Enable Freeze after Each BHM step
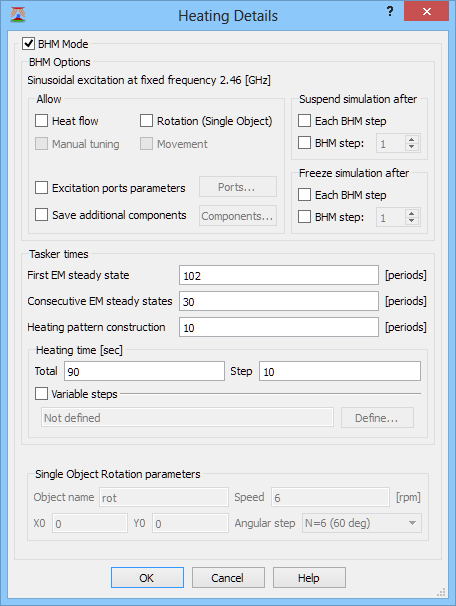456x606 pixels. (x=304, y=195)
